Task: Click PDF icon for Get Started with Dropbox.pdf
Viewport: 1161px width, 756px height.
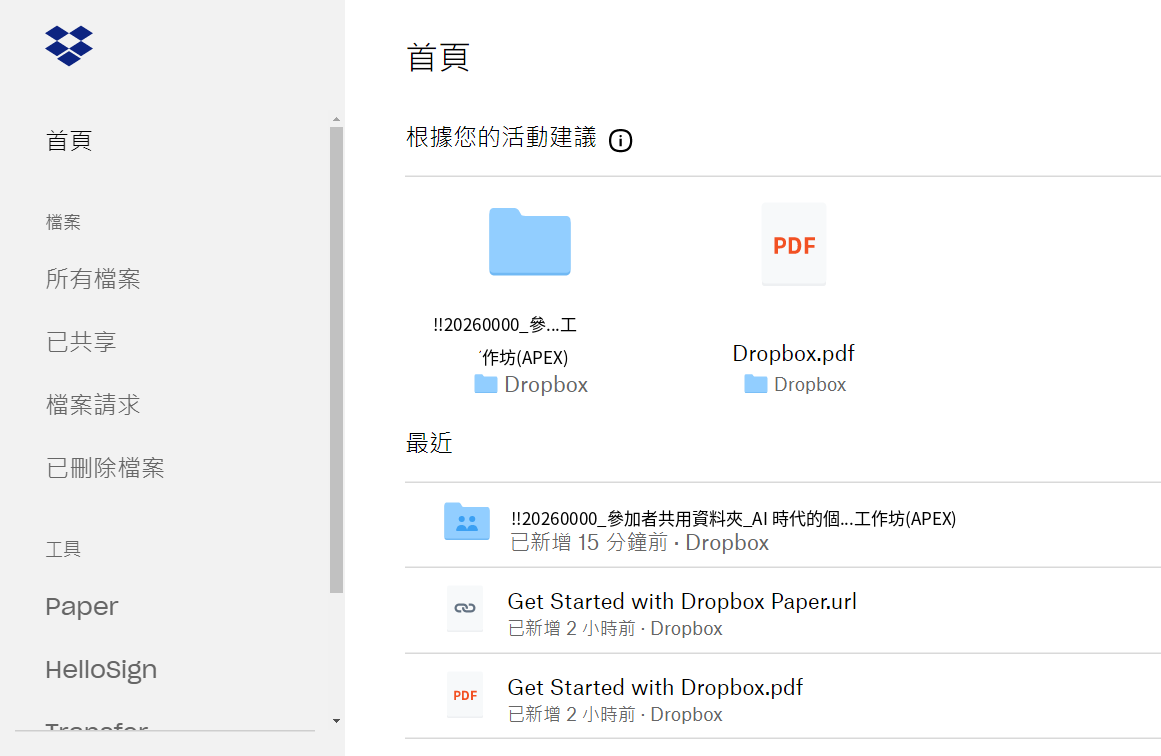Action: click(x=465, y=695)
